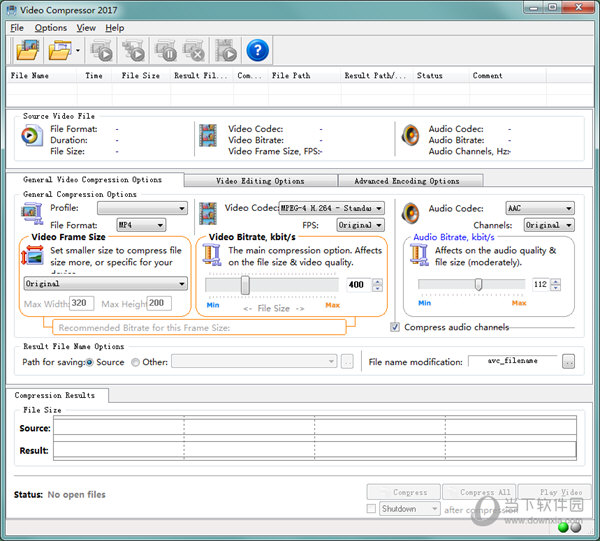This screenshot has width=600, height=541.
Task: Expand the arrow next to add-folder icon
Action: [x=78, y=51]
